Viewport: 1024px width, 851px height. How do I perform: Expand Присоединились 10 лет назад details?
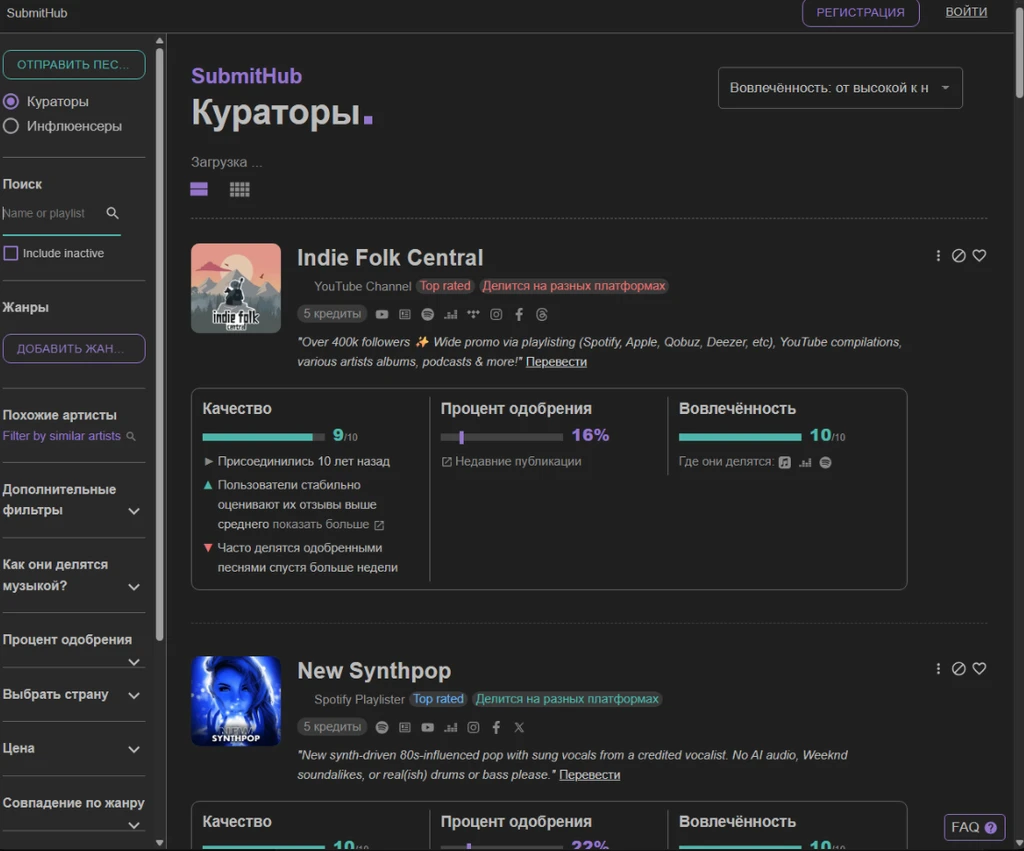click(x=208, y=461)
